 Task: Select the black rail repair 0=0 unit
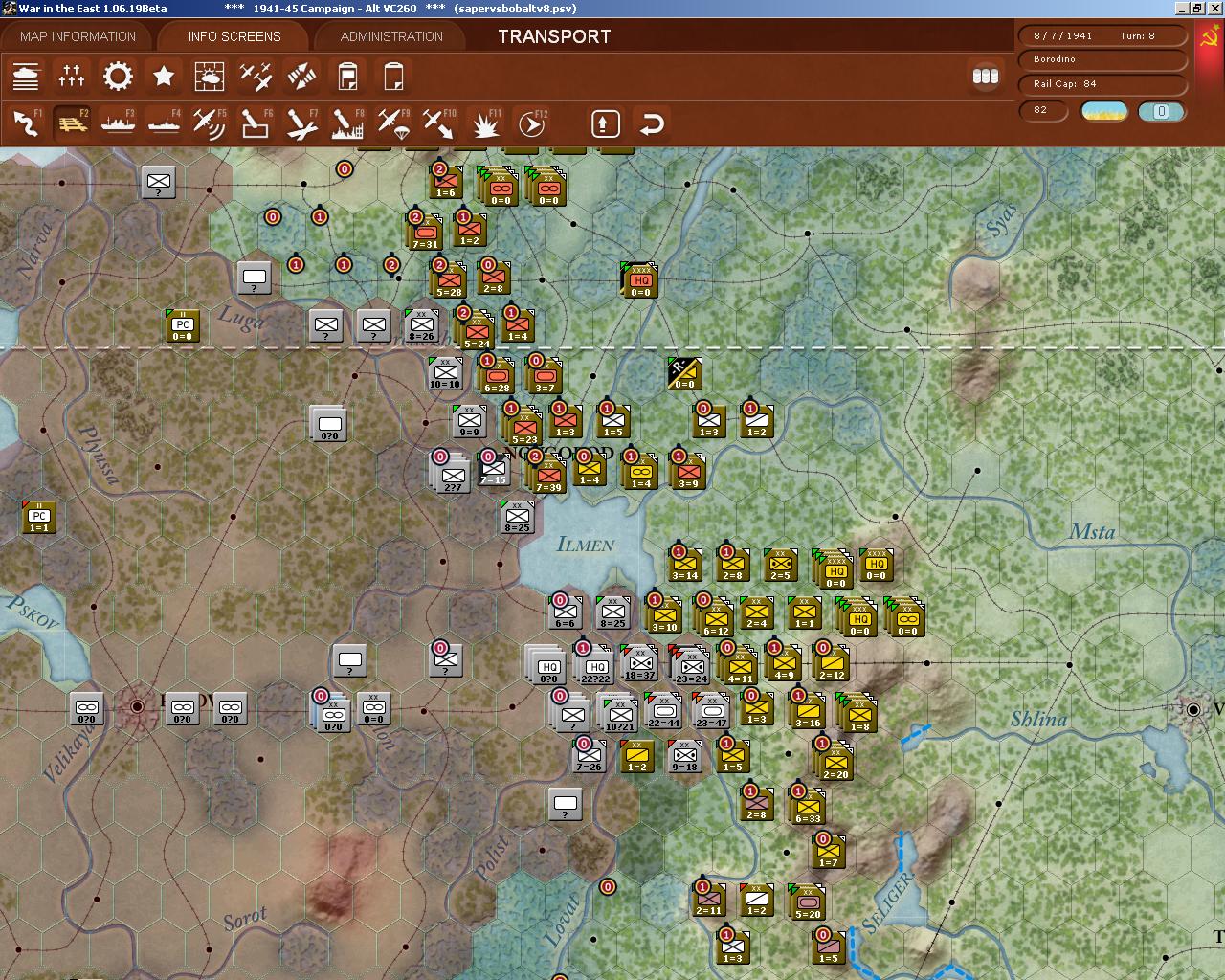click(x=684, y=374)
